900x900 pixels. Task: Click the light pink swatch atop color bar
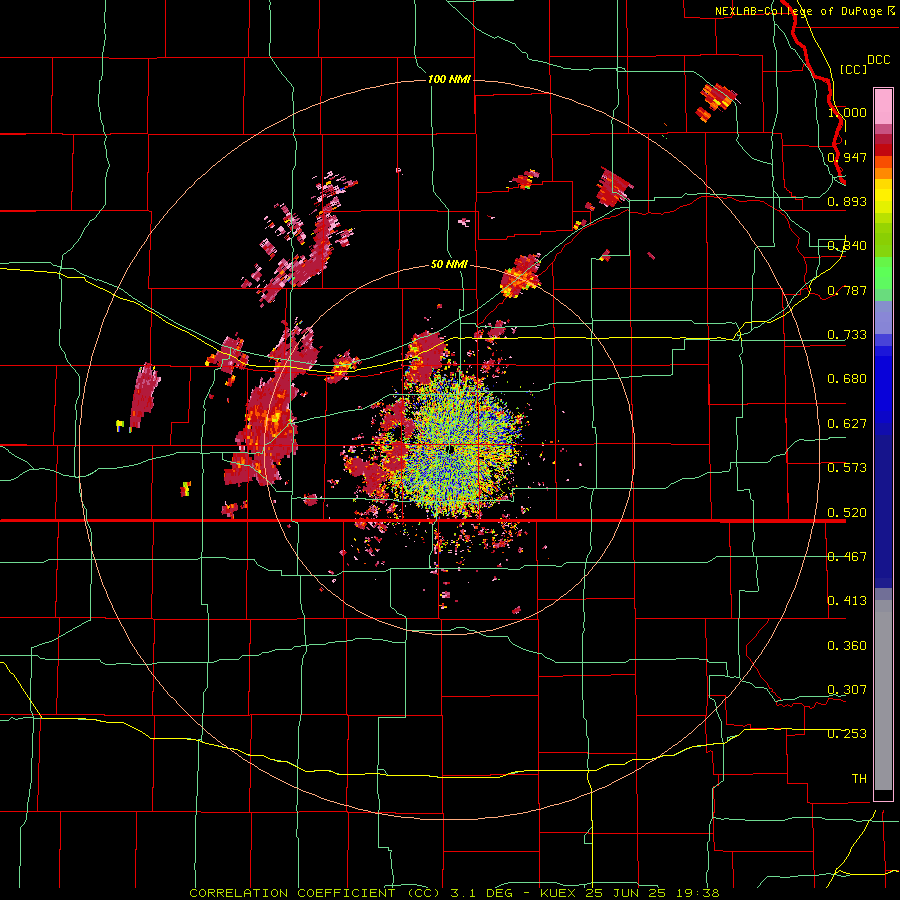pos(883,106)
